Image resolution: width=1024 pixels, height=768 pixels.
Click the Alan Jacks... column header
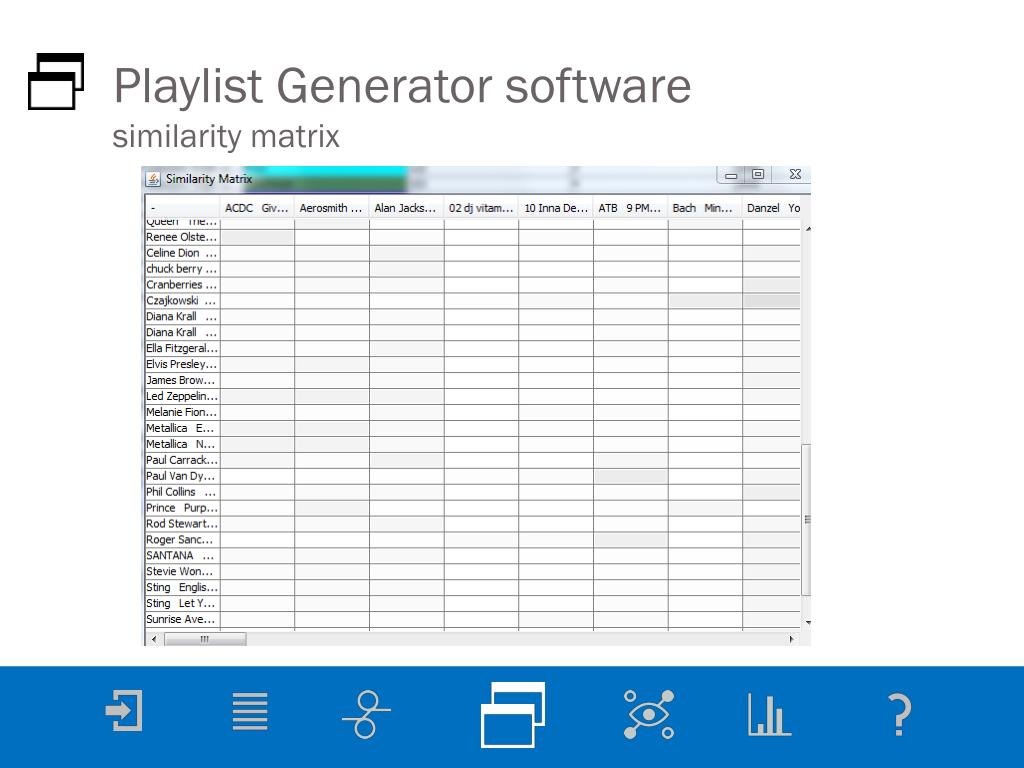pyautogui.click(x=406, y=208)
